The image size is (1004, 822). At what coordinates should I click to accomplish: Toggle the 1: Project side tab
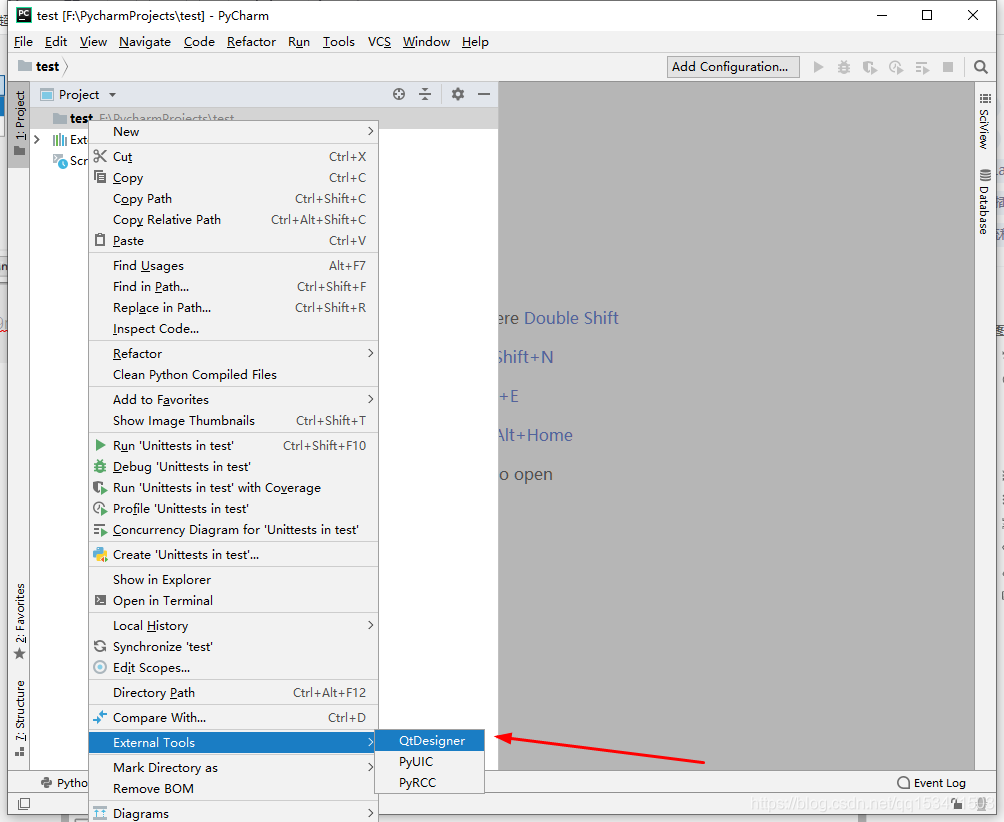click(20, 123)
